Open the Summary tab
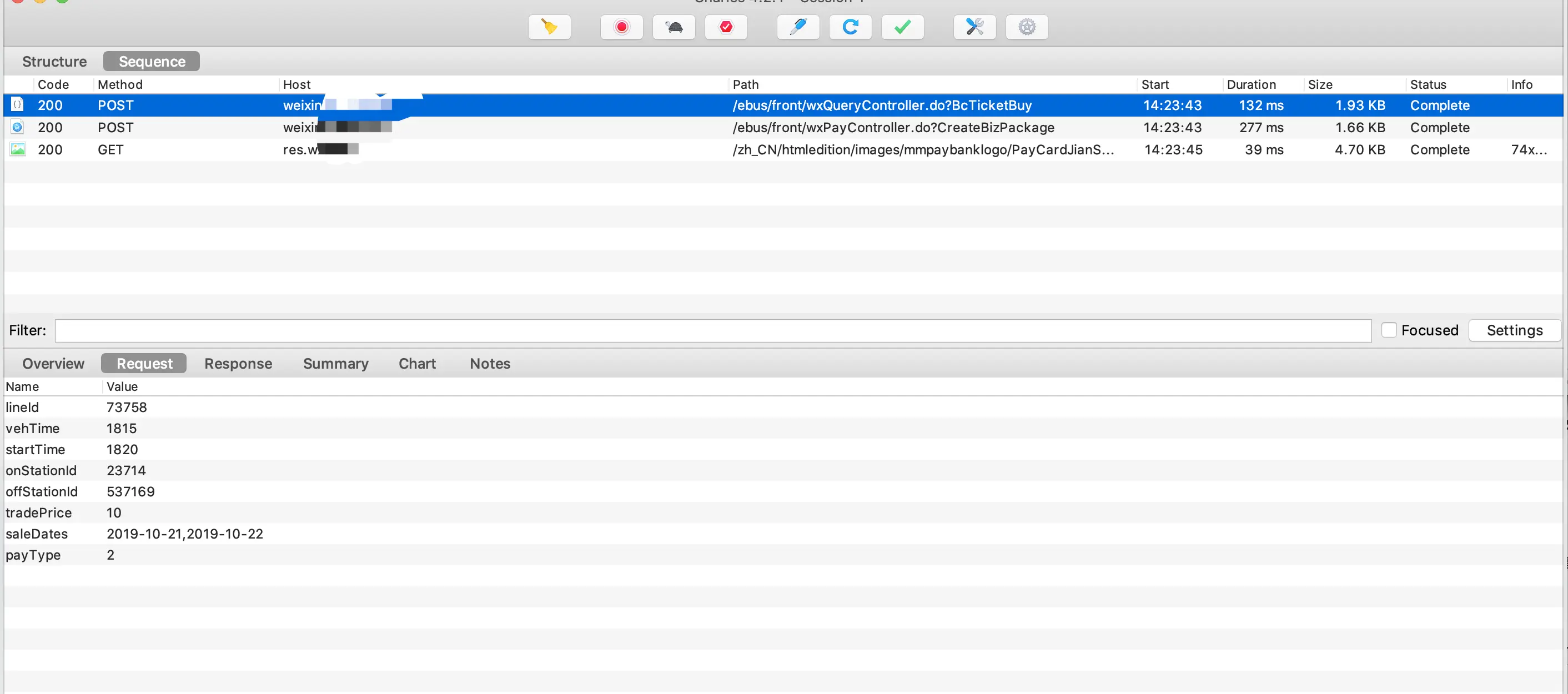 pos(335,364)
